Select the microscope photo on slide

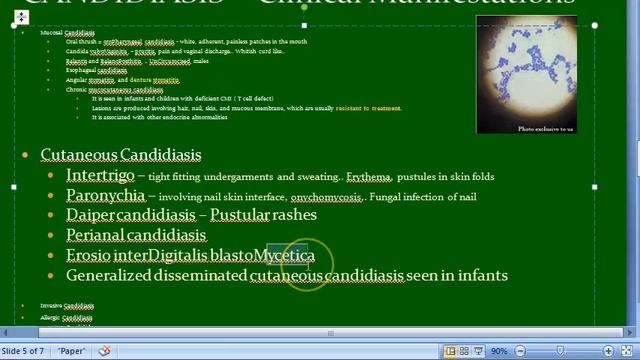tap(527, 75)
